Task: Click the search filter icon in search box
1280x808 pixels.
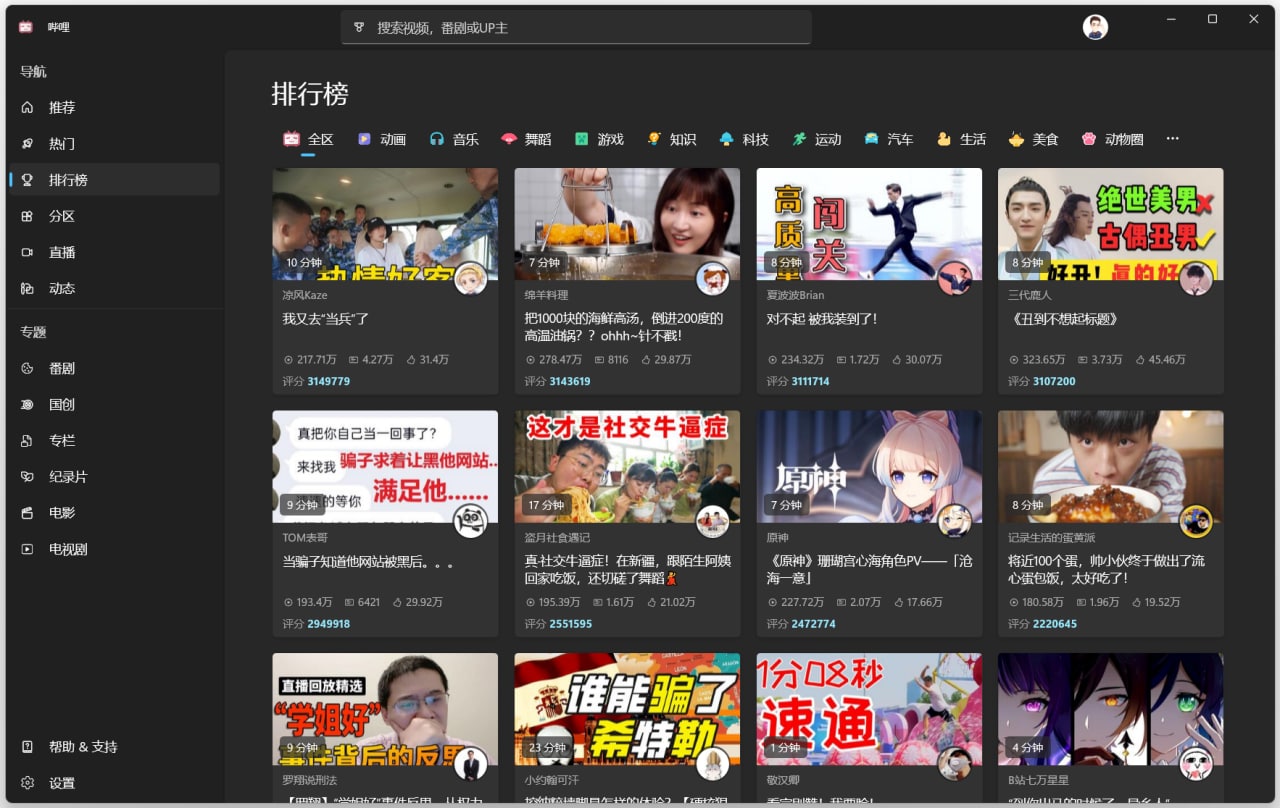Action: point(359,28)
